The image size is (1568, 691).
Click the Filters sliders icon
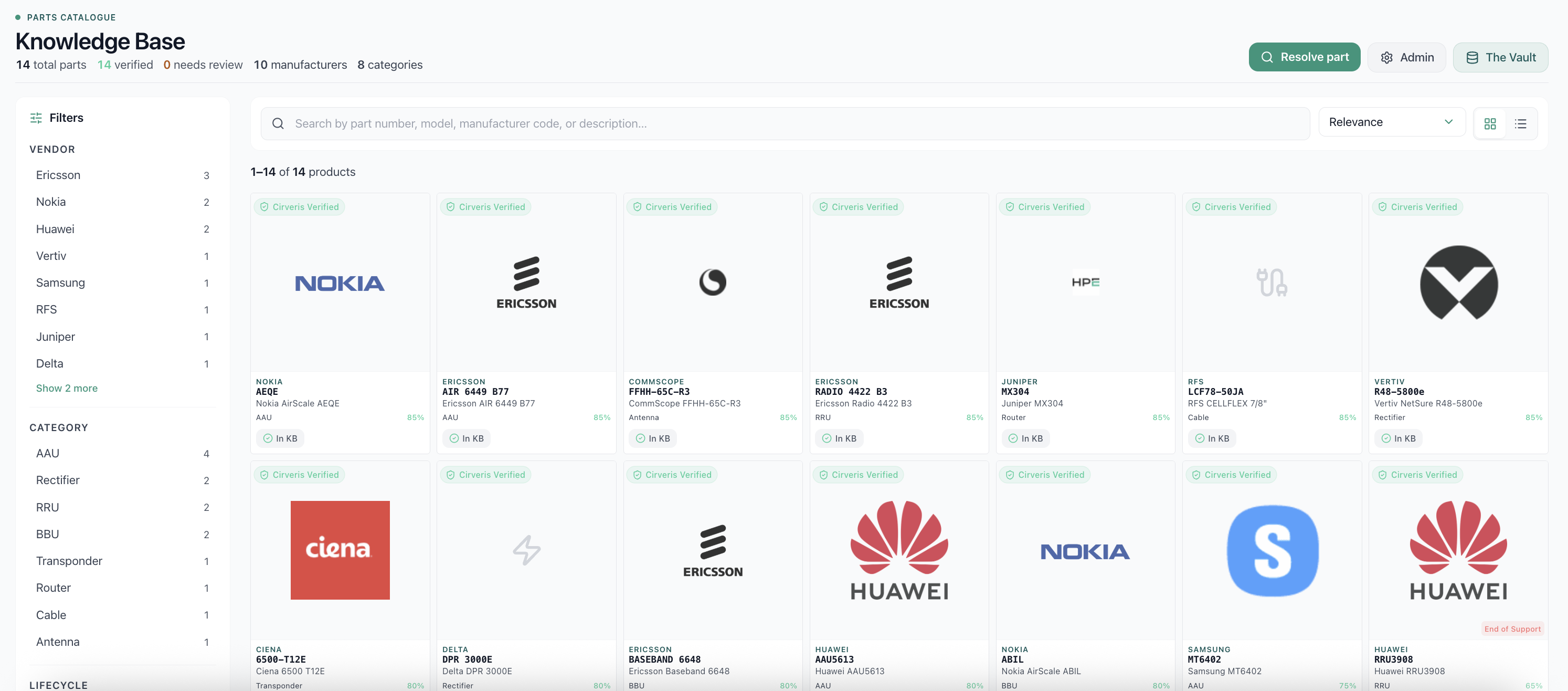36,118
